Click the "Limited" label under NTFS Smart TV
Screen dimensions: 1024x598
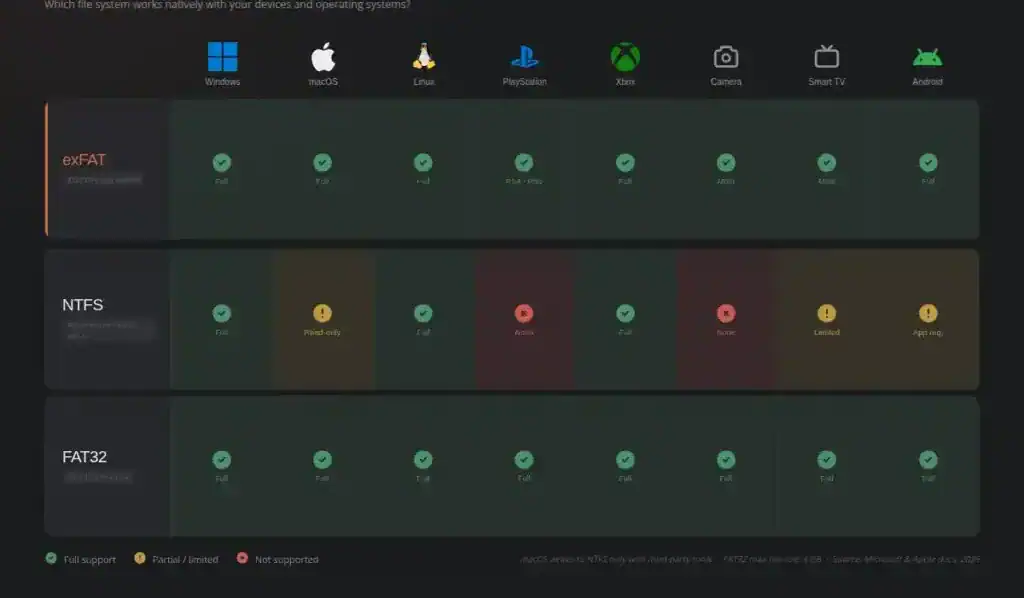pos(826,332)
